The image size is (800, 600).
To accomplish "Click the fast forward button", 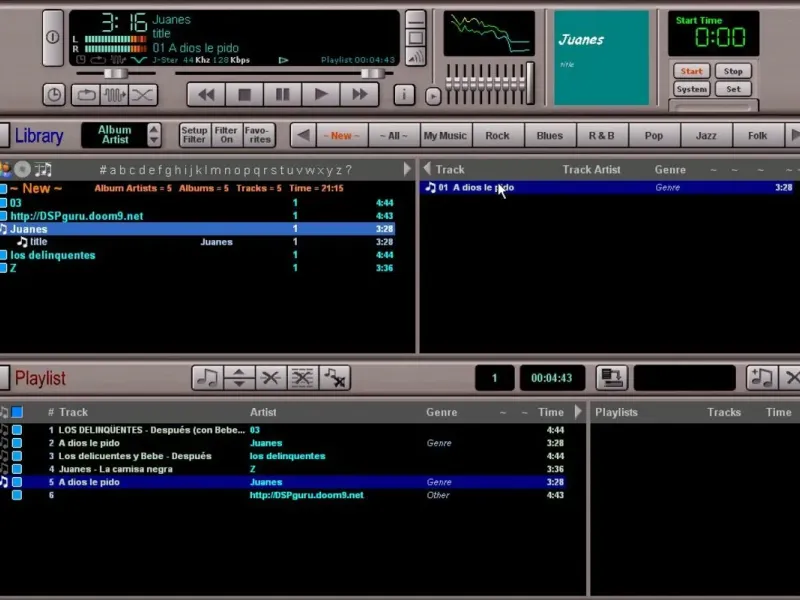I will (360, 94).
